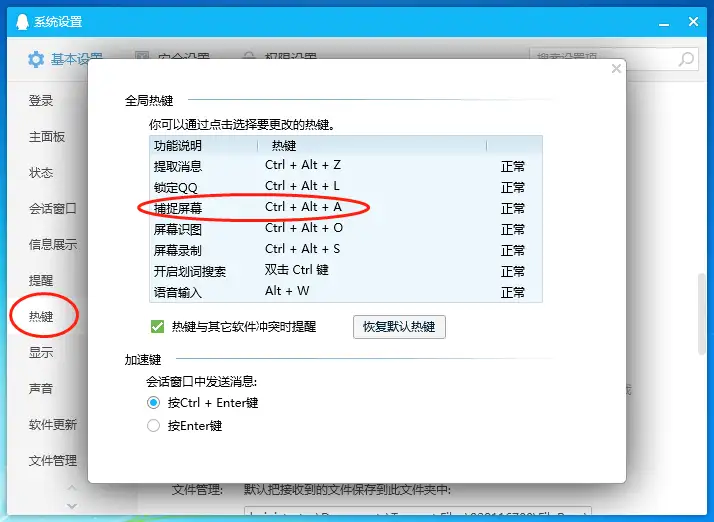This screenshot has height=522, width=714.
Task: Click the 正常 status for 提取消息
Action: (x=513, y=167)
